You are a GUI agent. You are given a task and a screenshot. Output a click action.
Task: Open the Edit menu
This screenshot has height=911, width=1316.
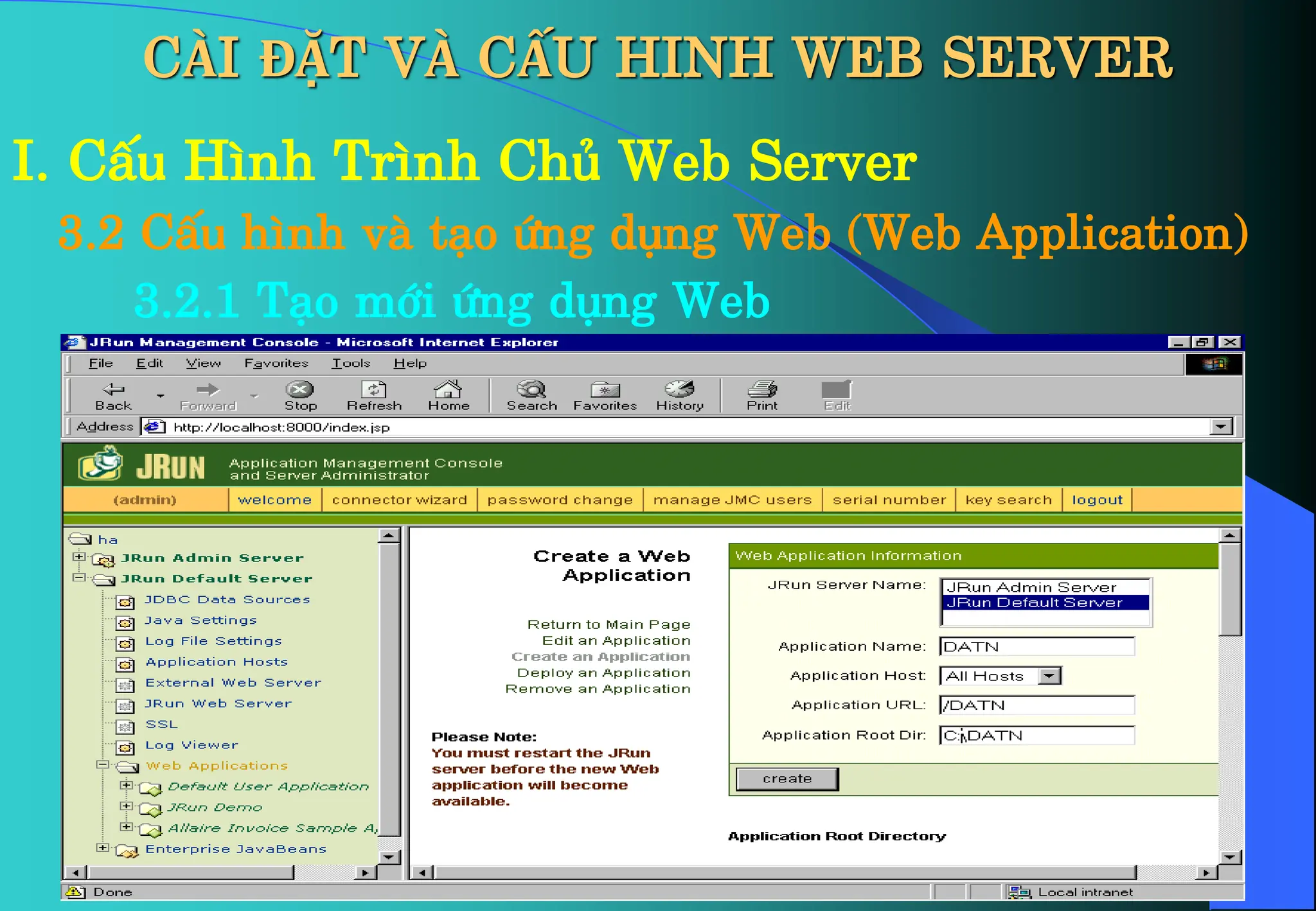coord(149,363)
